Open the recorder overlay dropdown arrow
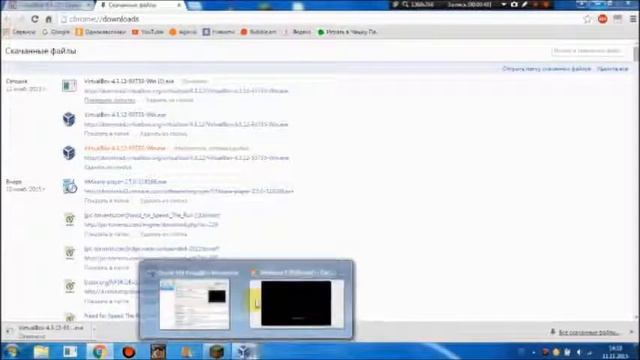640x360 pixels. pyautogui.click(x=504, y=4)
